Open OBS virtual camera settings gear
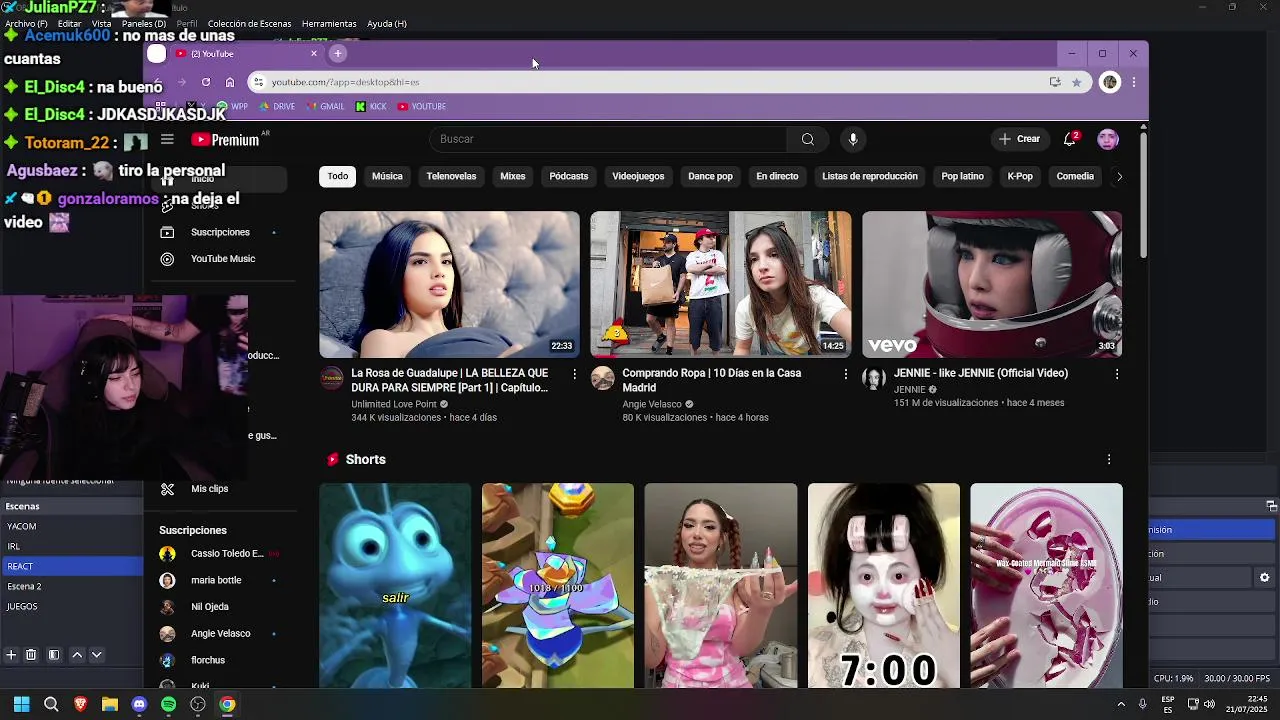This screenshot has width=1280, height=720. pyautogui.click(x=1264, y=578)
